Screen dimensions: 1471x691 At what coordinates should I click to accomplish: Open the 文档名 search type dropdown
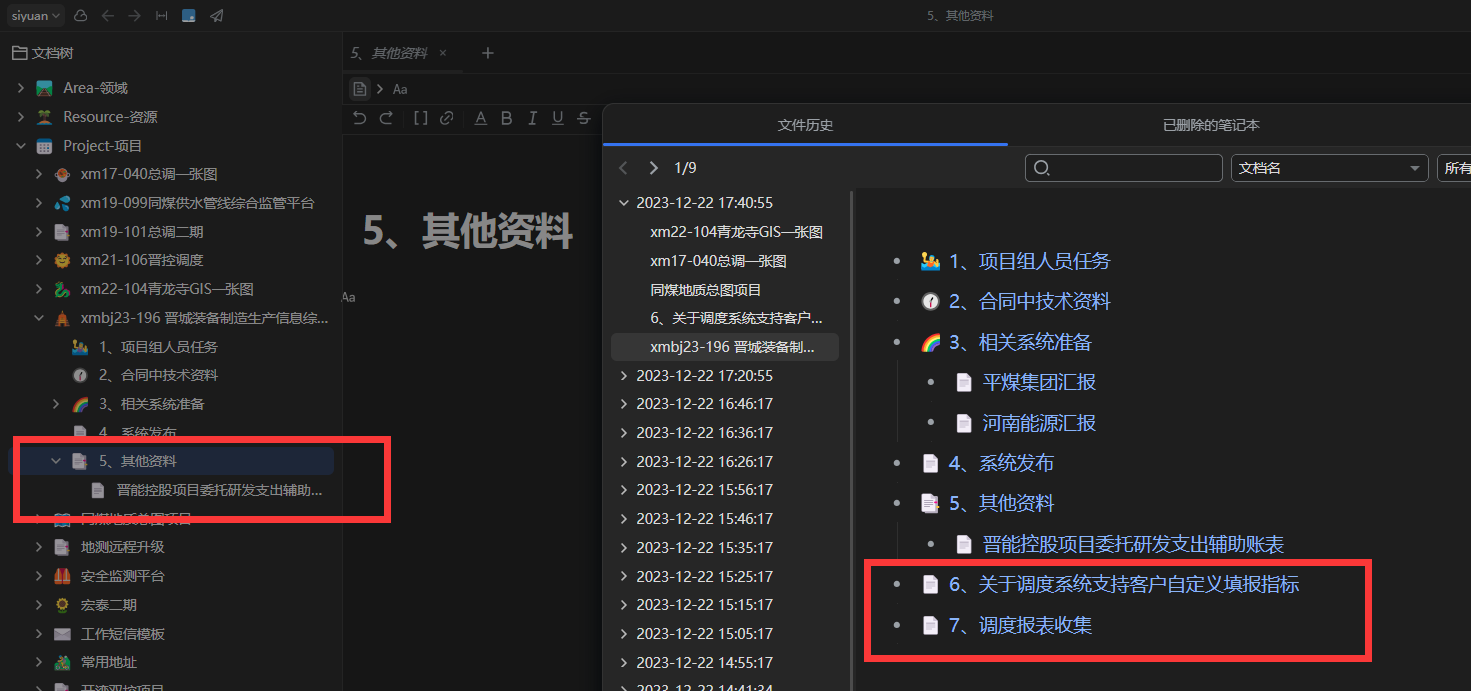[x=1329, y=168]
